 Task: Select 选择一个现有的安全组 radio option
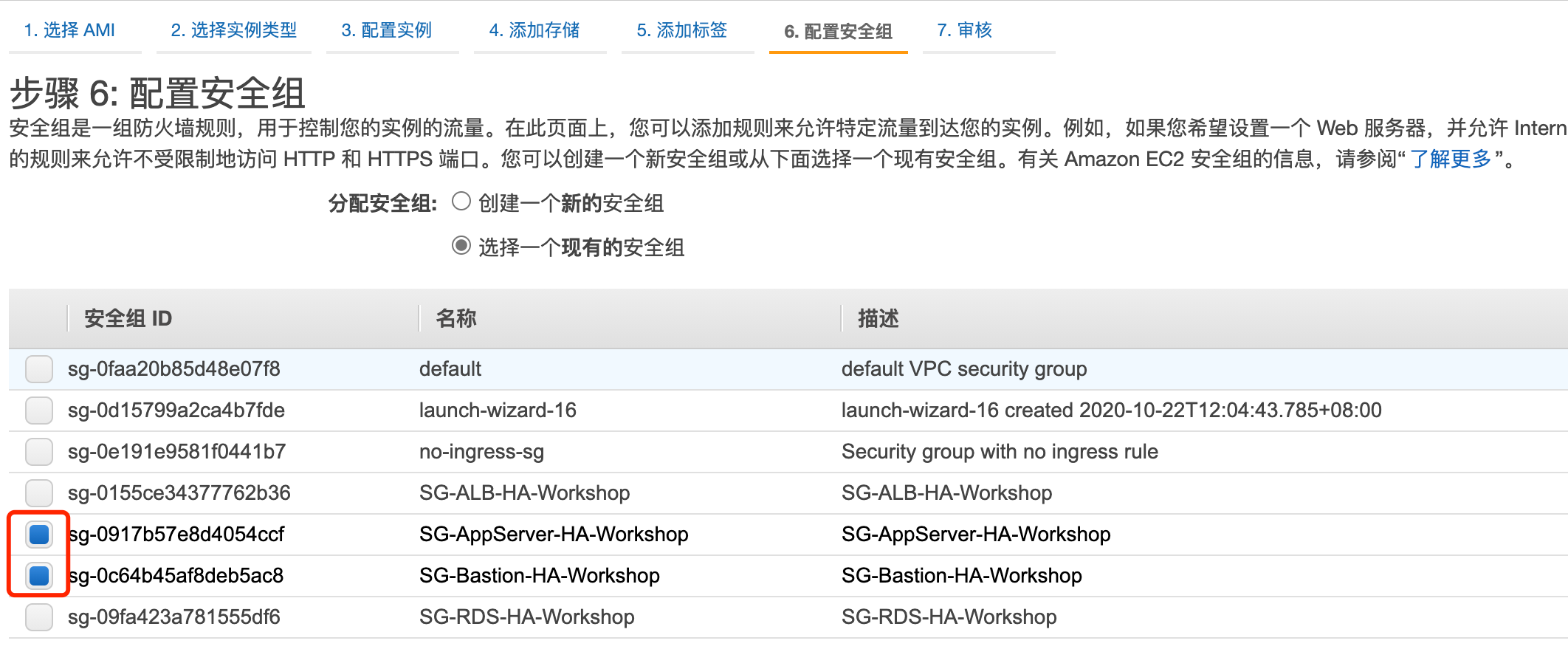461,246
